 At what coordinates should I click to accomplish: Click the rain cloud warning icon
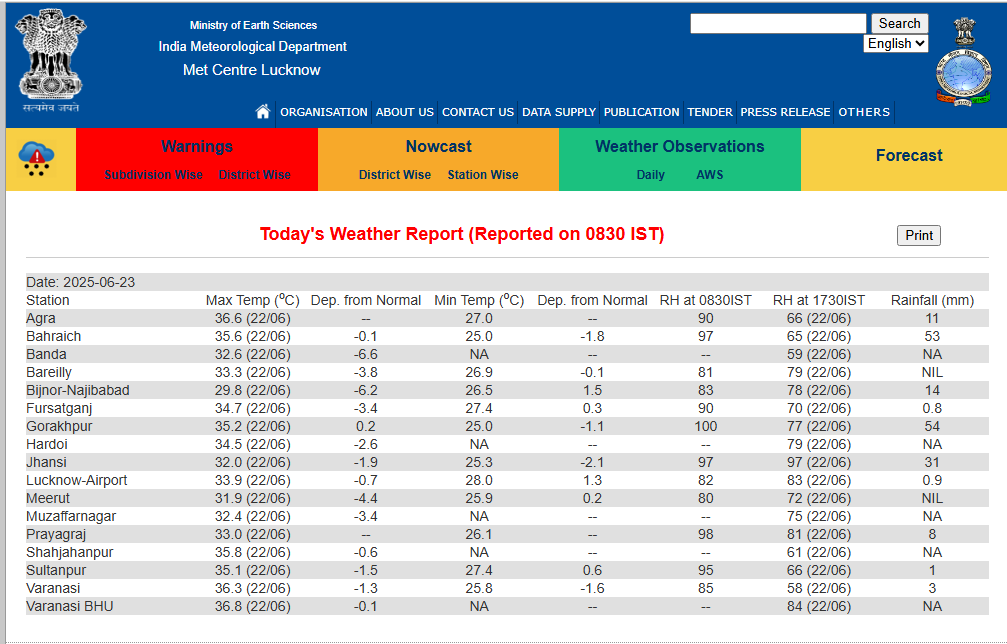click(38, 158)
